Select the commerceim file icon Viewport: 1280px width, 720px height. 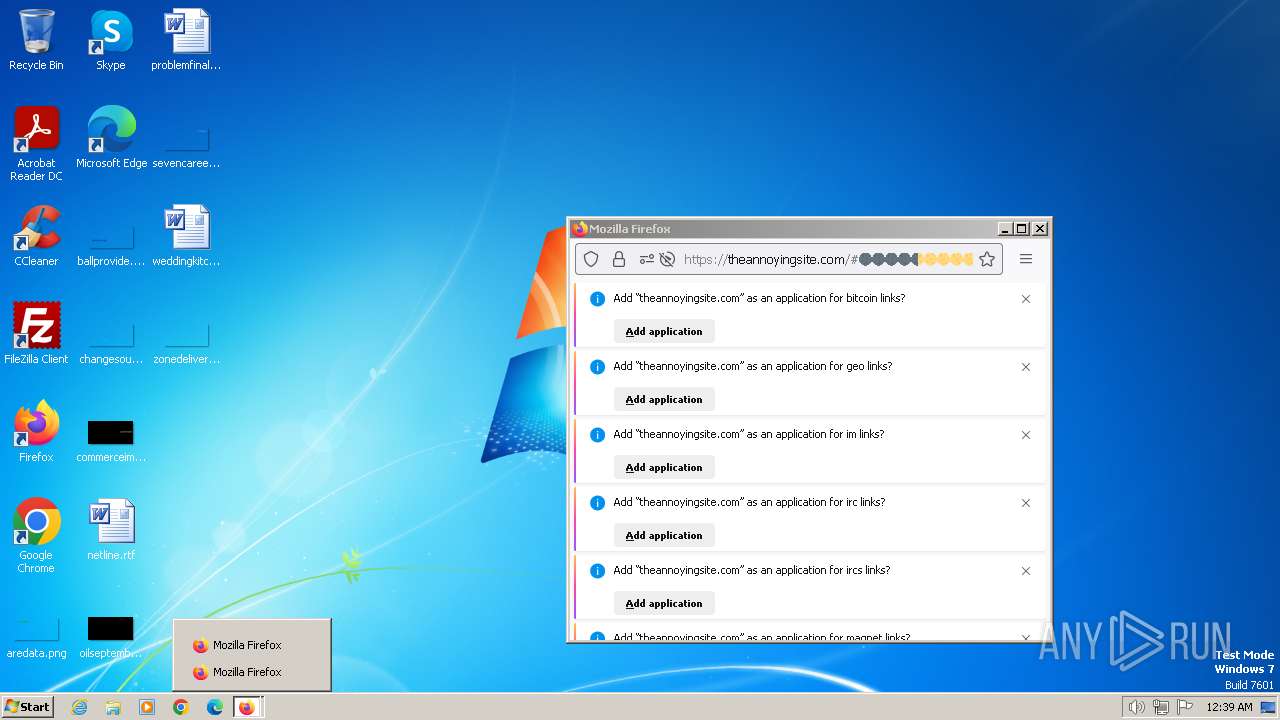click(x=111, y=440)
